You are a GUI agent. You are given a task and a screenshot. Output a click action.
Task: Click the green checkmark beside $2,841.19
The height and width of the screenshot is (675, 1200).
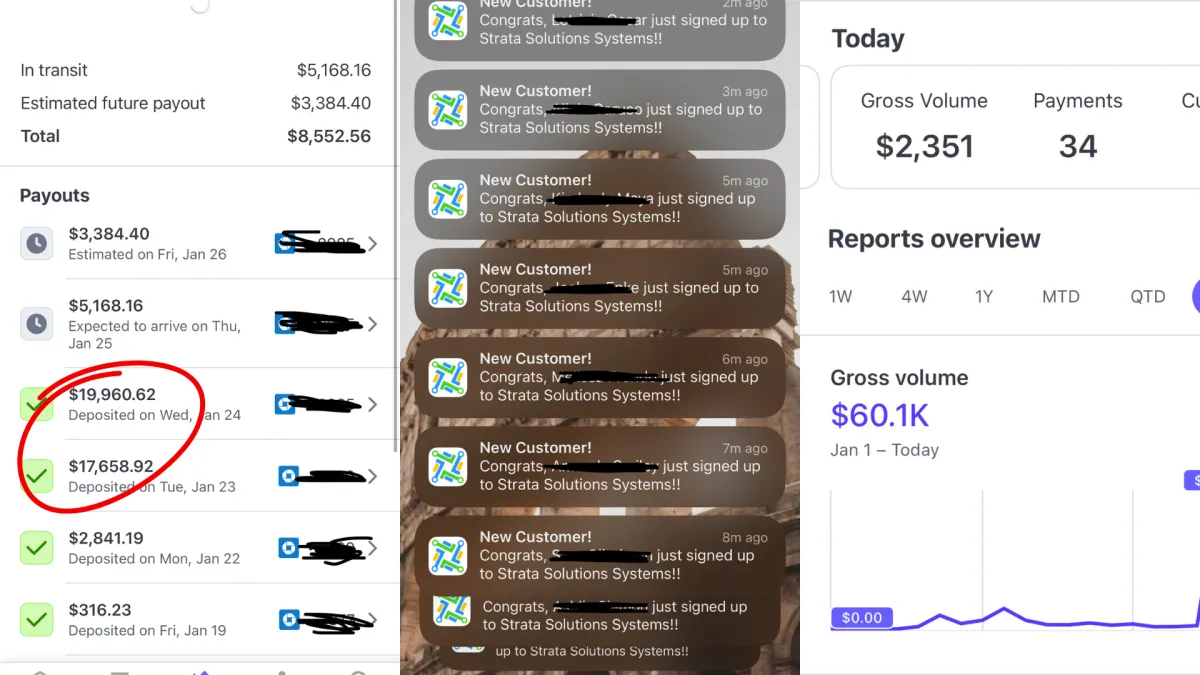(x=37, y=548)
